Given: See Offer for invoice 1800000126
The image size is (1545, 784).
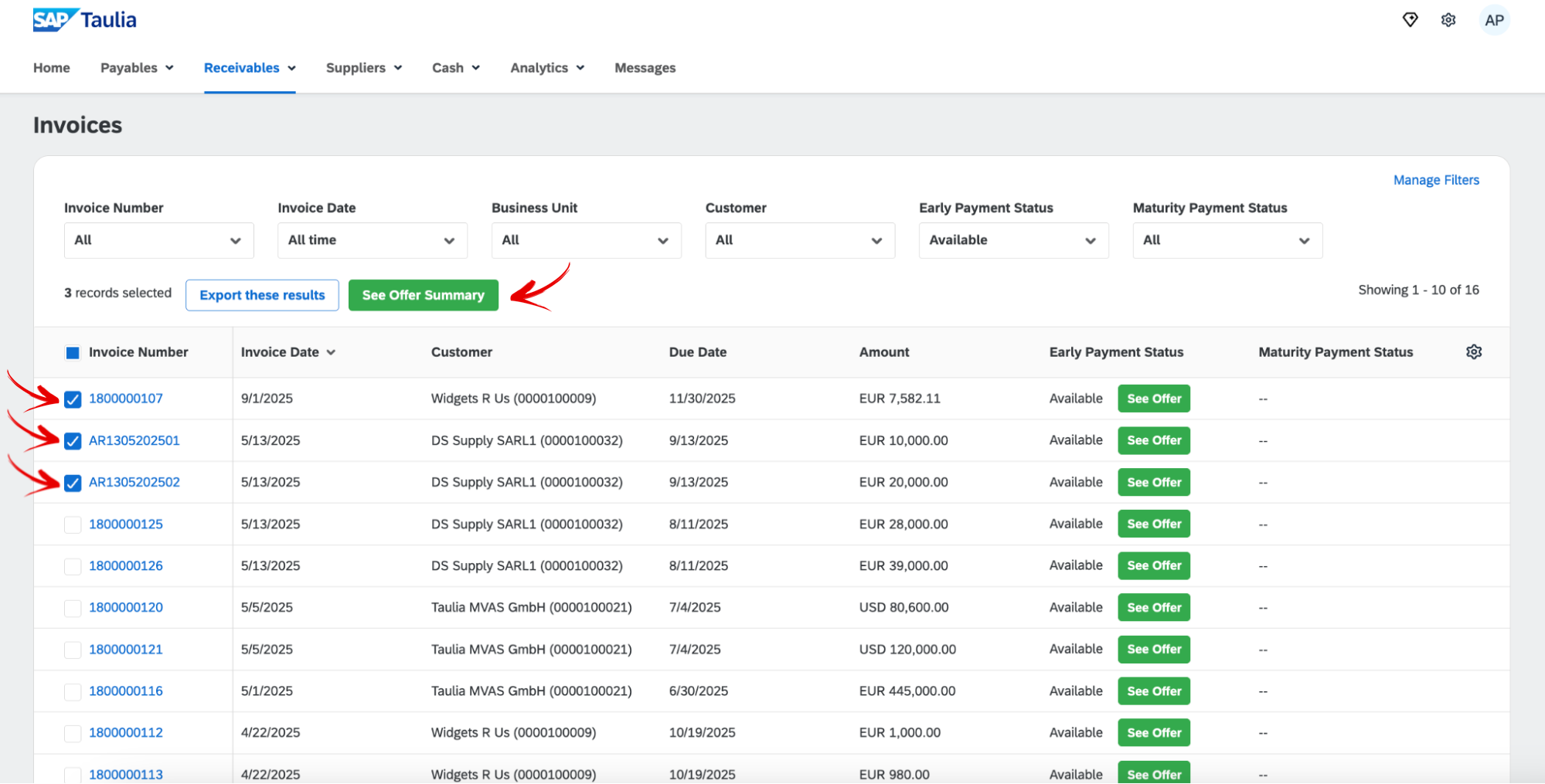Looking at the screenshot, I should pyautogui.click(x=1154, y=565).
